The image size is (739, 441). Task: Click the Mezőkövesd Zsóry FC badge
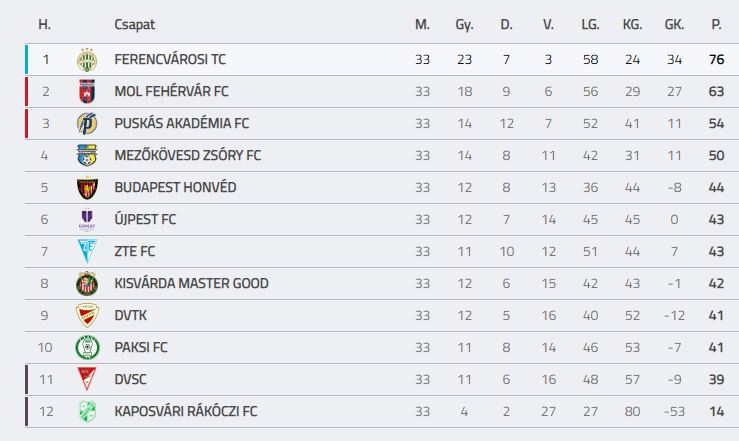coord(87,155)
